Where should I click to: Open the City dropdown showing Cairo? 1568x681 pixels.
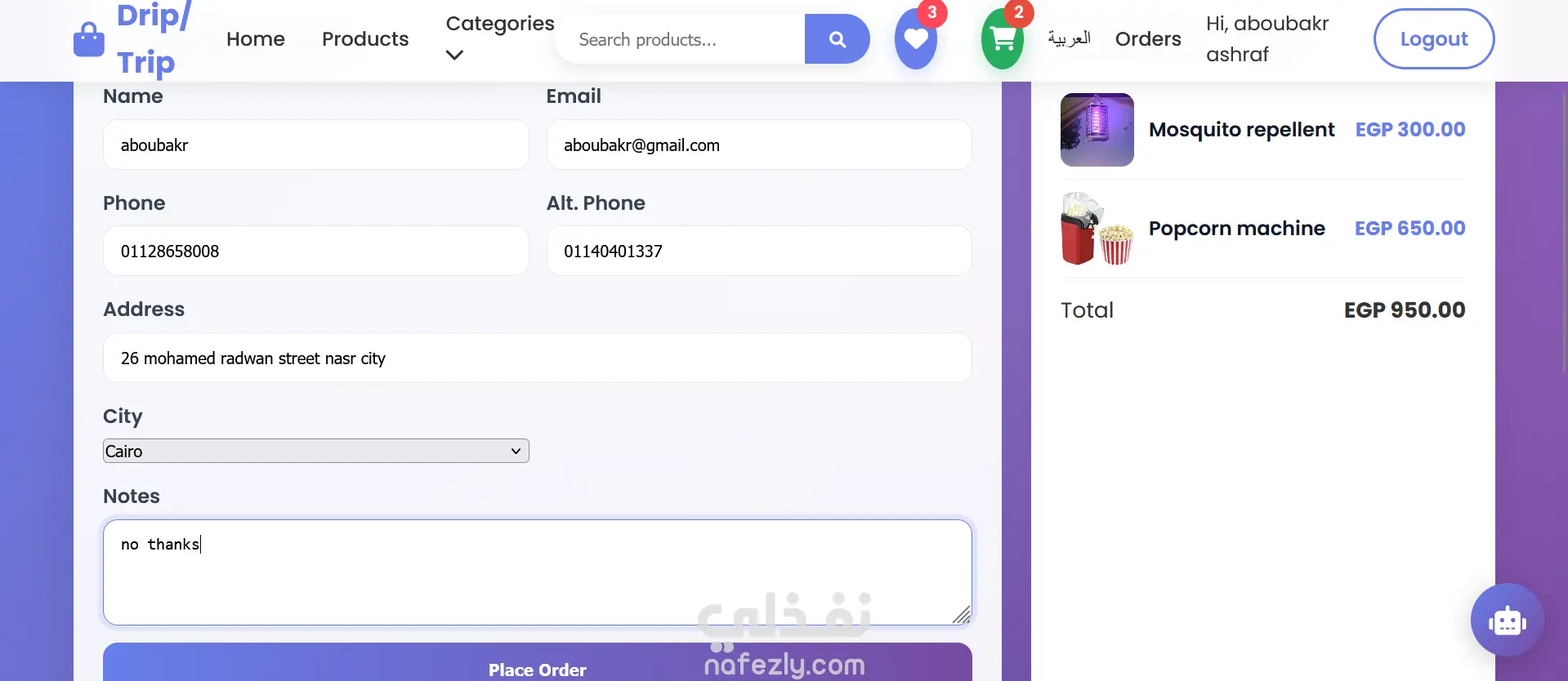tap(315, 451)
